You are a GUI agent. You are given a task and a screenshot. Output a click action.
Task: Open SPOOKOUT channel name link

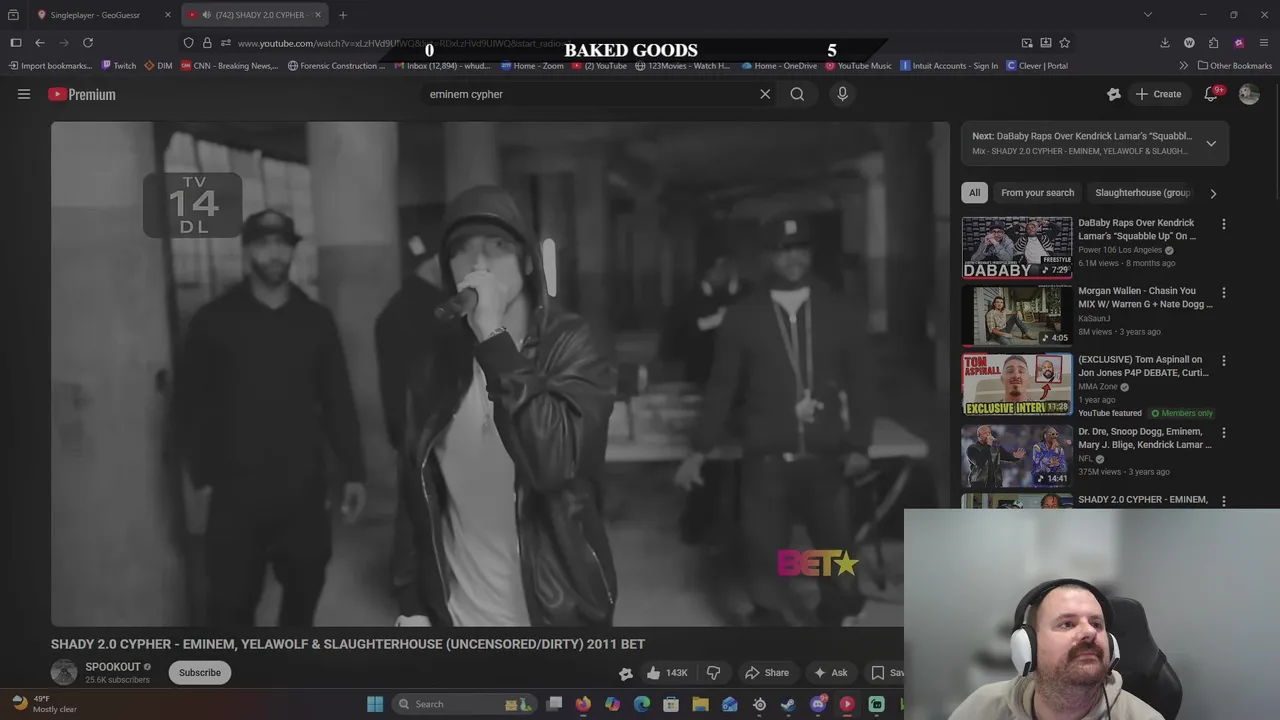click(x=113, y=667)
